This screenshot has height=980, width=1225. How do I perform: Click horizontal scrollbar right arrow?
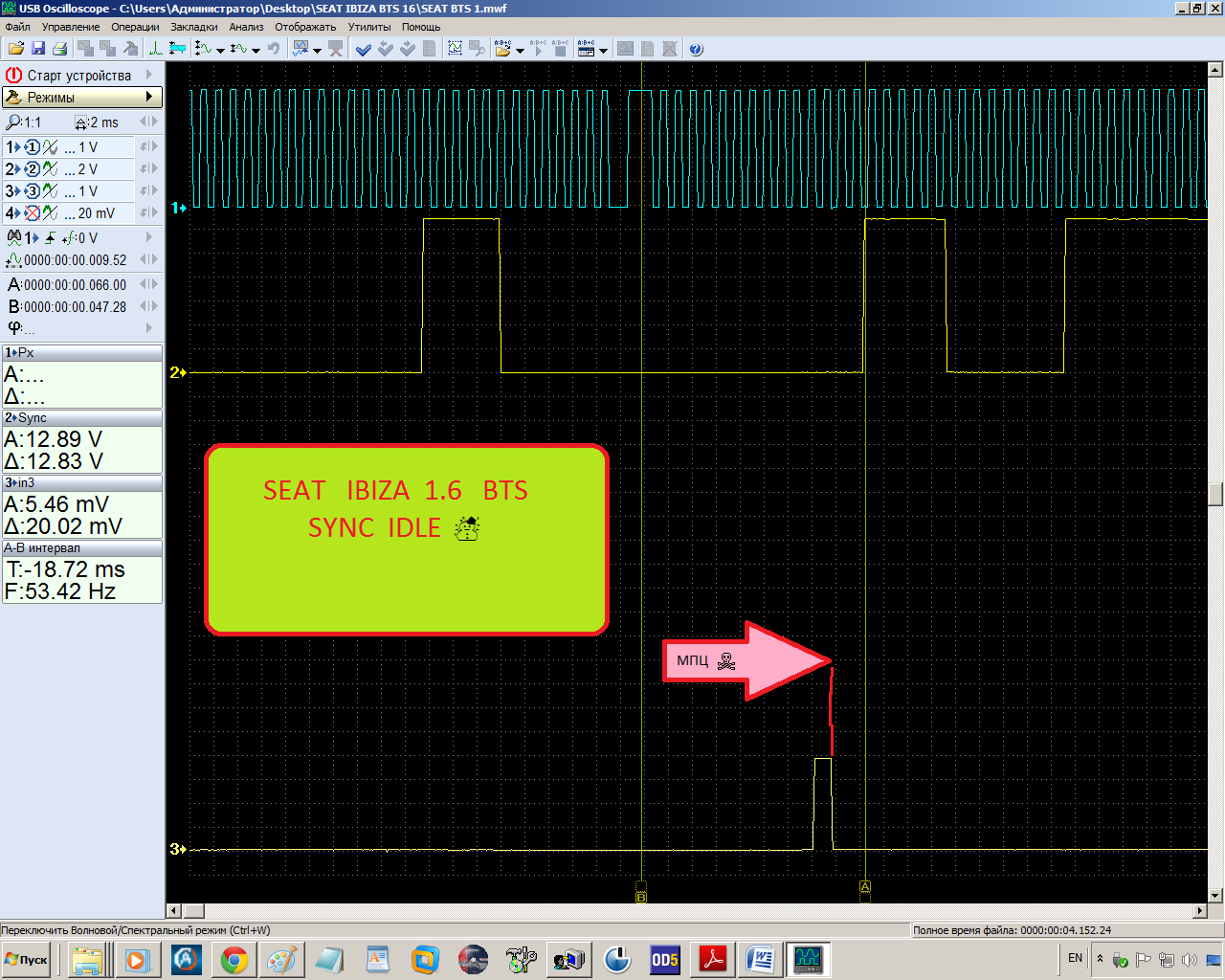coord(1200,911)
